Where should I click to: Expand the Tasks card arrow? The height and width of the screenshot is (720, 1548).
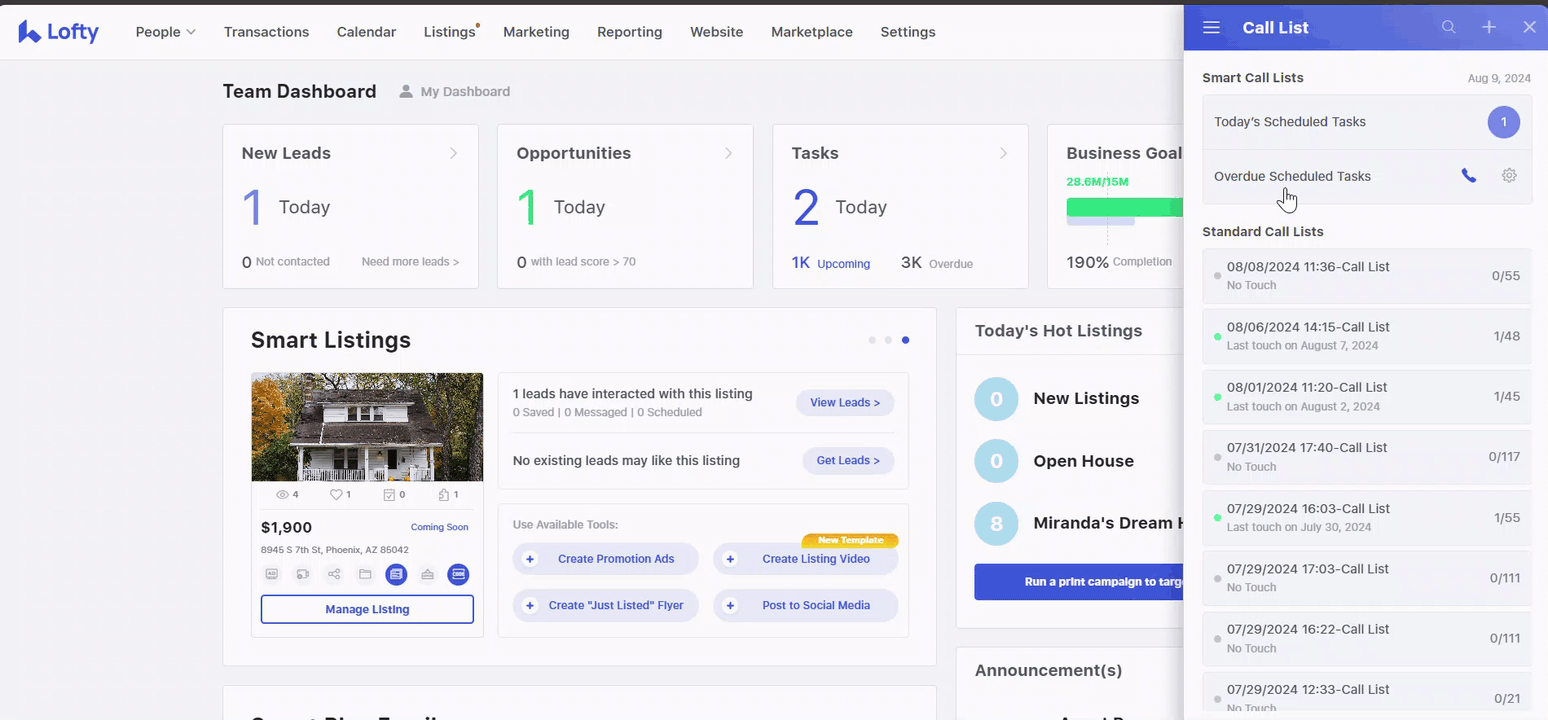[x=1003, y=153]
